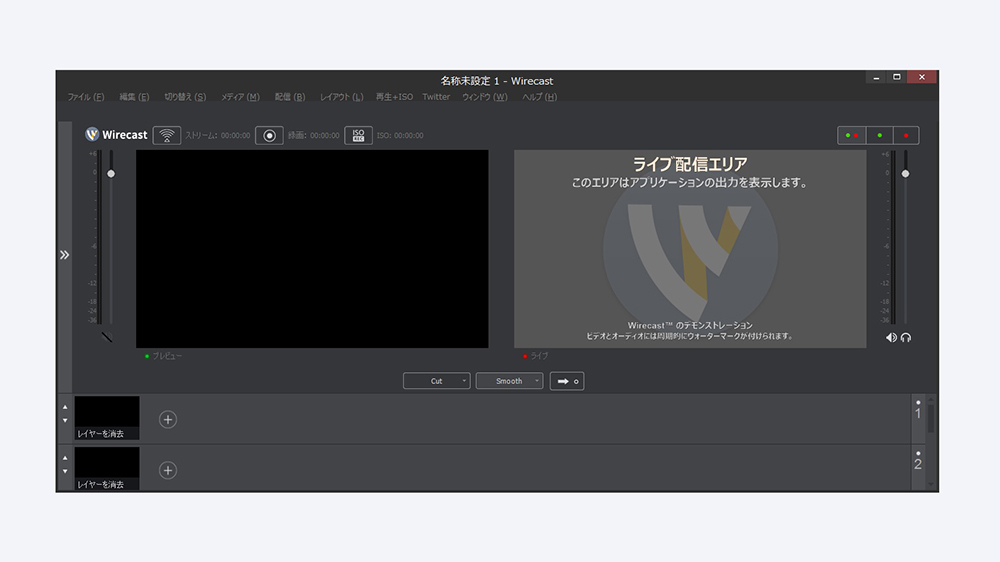Screen dimensions: 1000x562
Task: Select the green and red dots layout button
Action: [851, 135]
